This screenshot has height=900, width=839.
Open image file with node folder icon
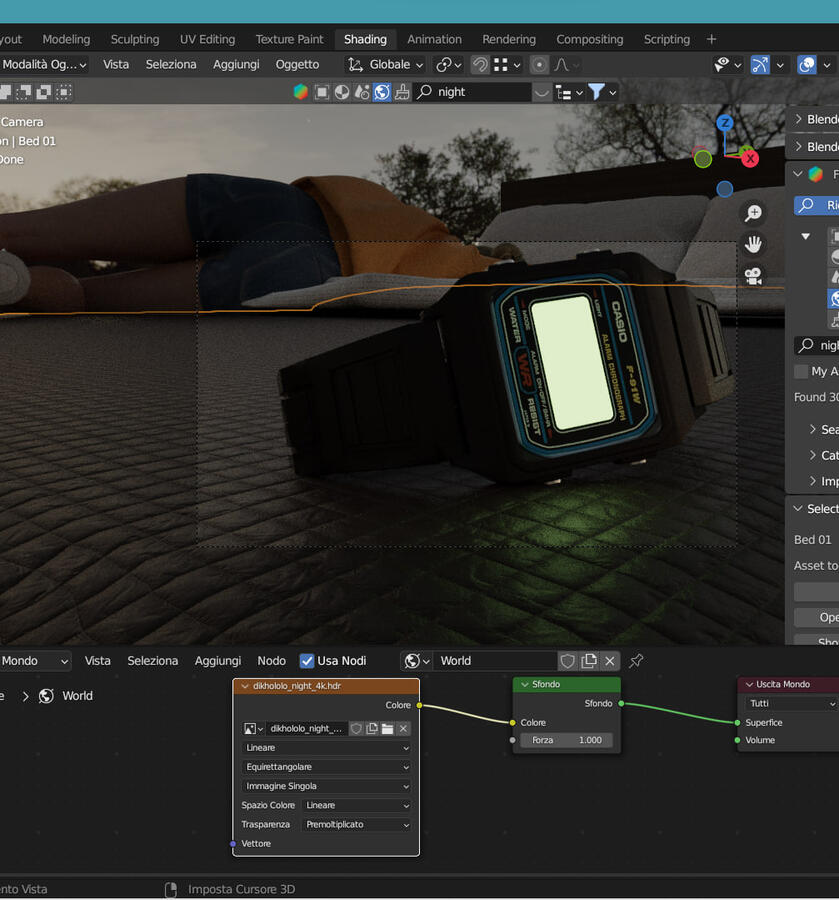[387, 729]
